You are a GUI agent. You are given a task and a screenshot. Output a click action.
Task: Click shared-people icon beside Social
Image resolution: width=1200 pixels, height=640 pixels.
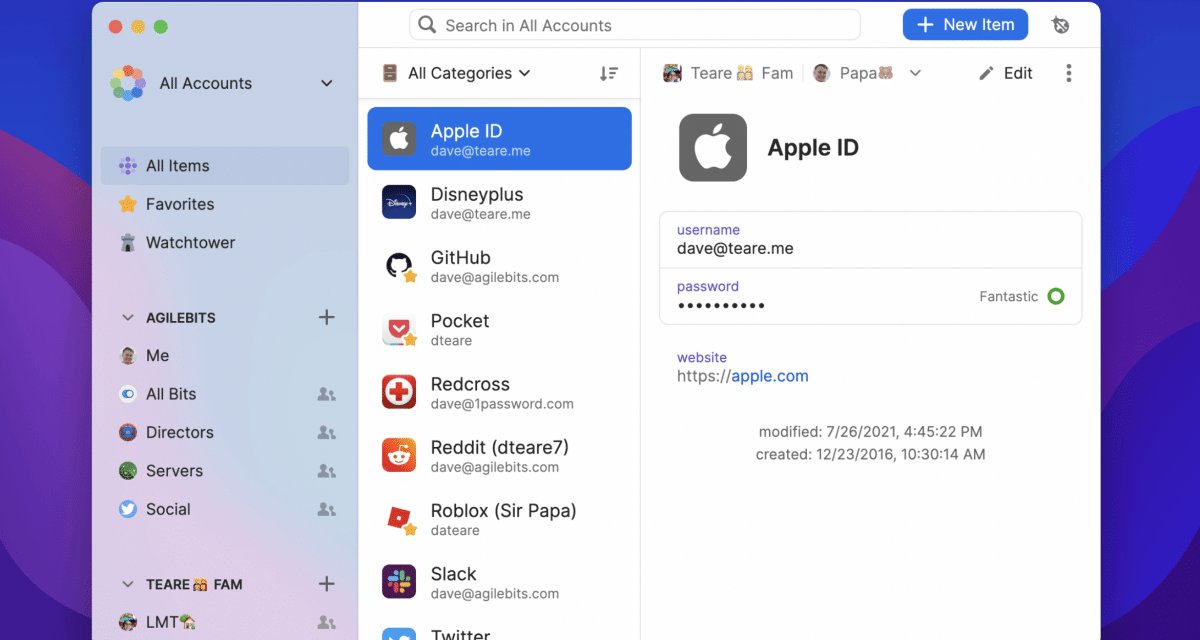(326, 509)
